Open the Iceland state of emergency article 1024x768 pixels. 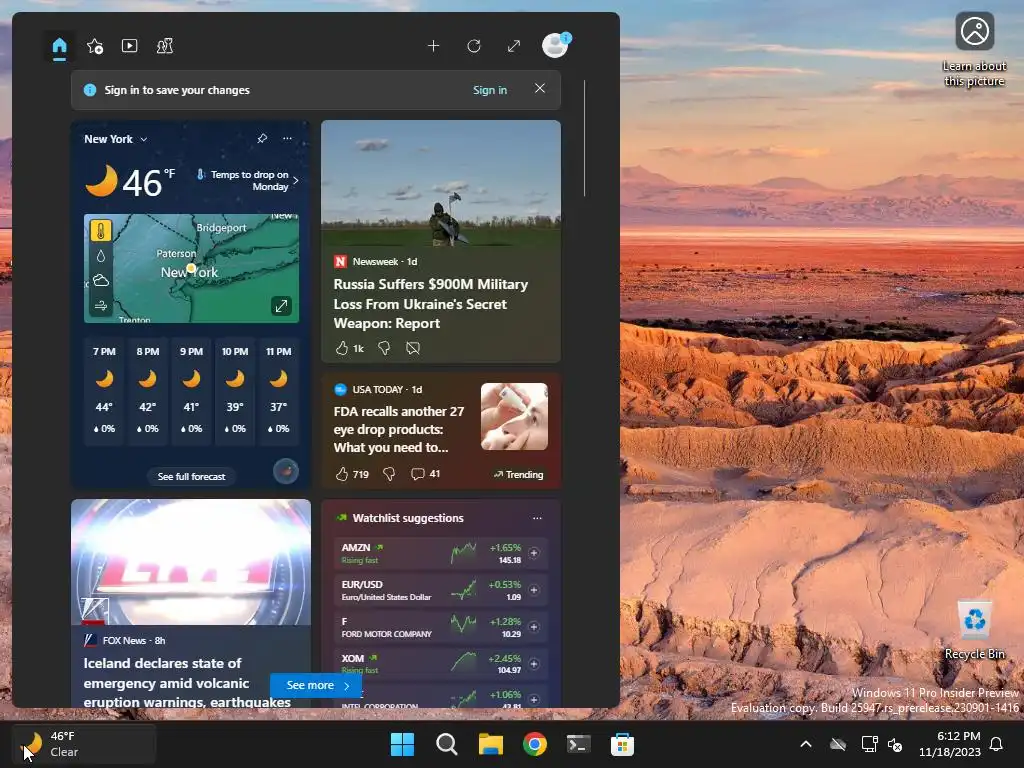tap(187, 682)
